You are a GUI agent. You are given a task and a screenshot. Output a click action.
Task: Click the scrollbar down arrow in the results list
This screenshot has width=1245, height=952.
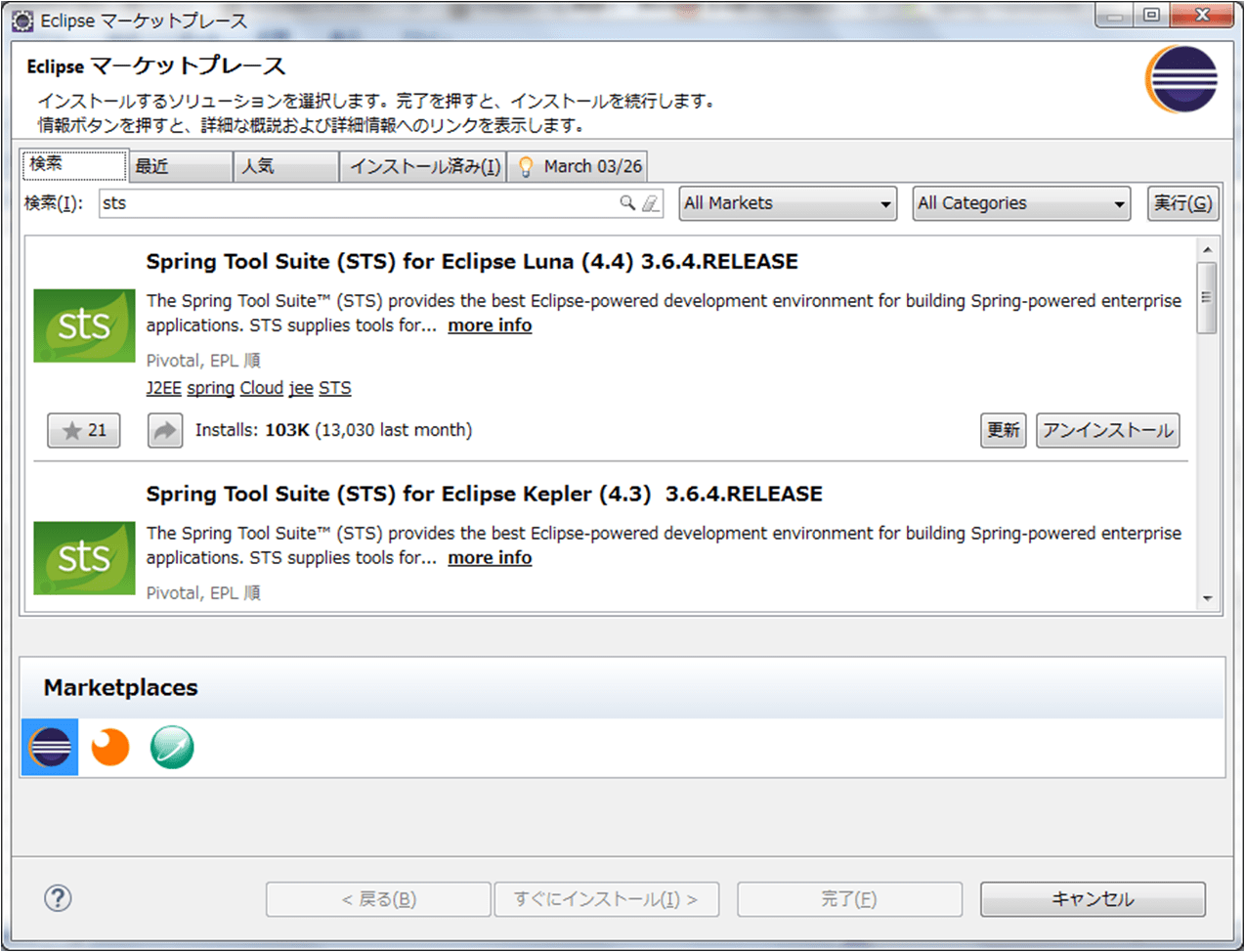click(x=1208, y=600)
